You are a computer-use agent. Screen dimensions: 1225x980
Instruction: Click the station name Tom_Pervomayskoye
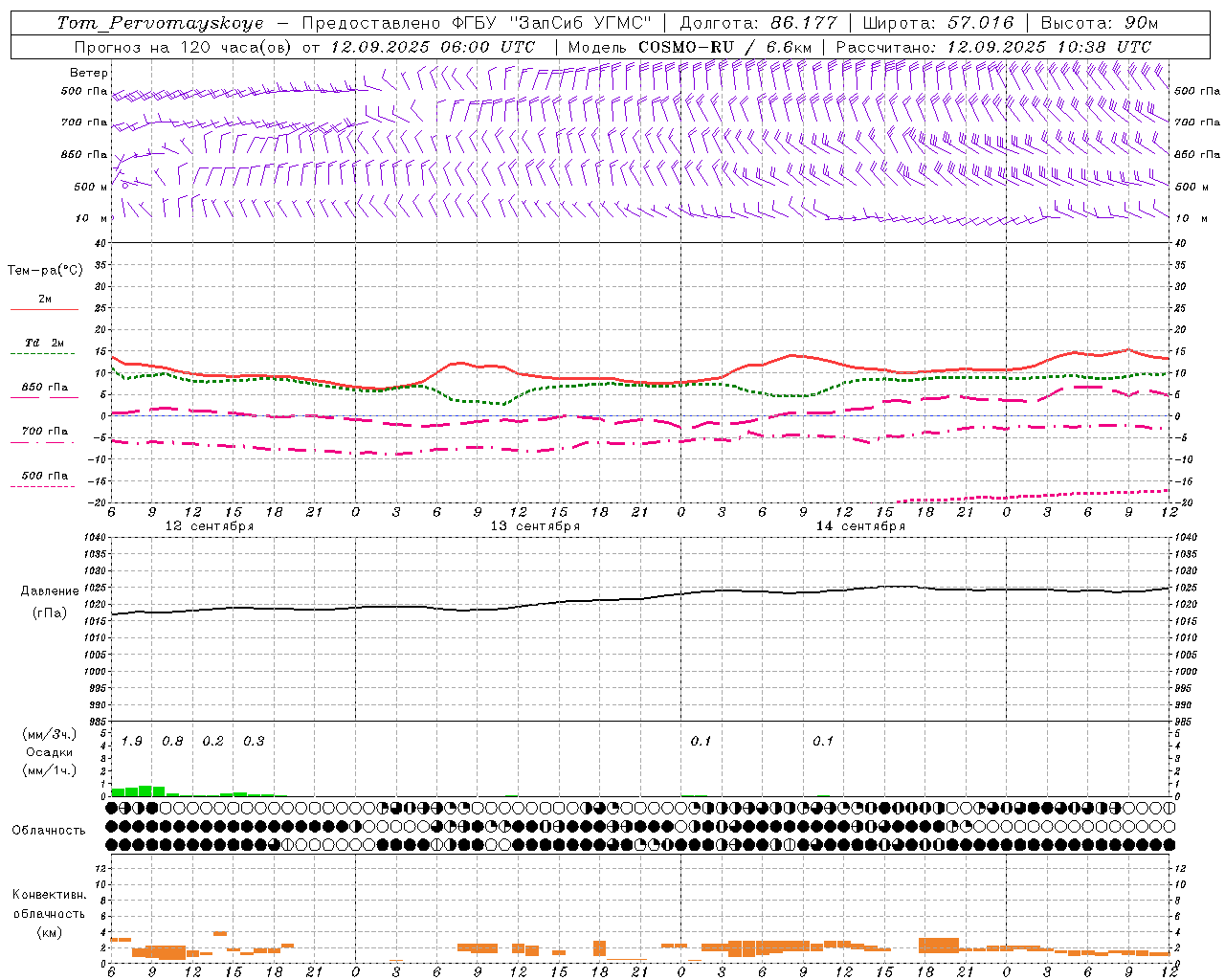161,23
